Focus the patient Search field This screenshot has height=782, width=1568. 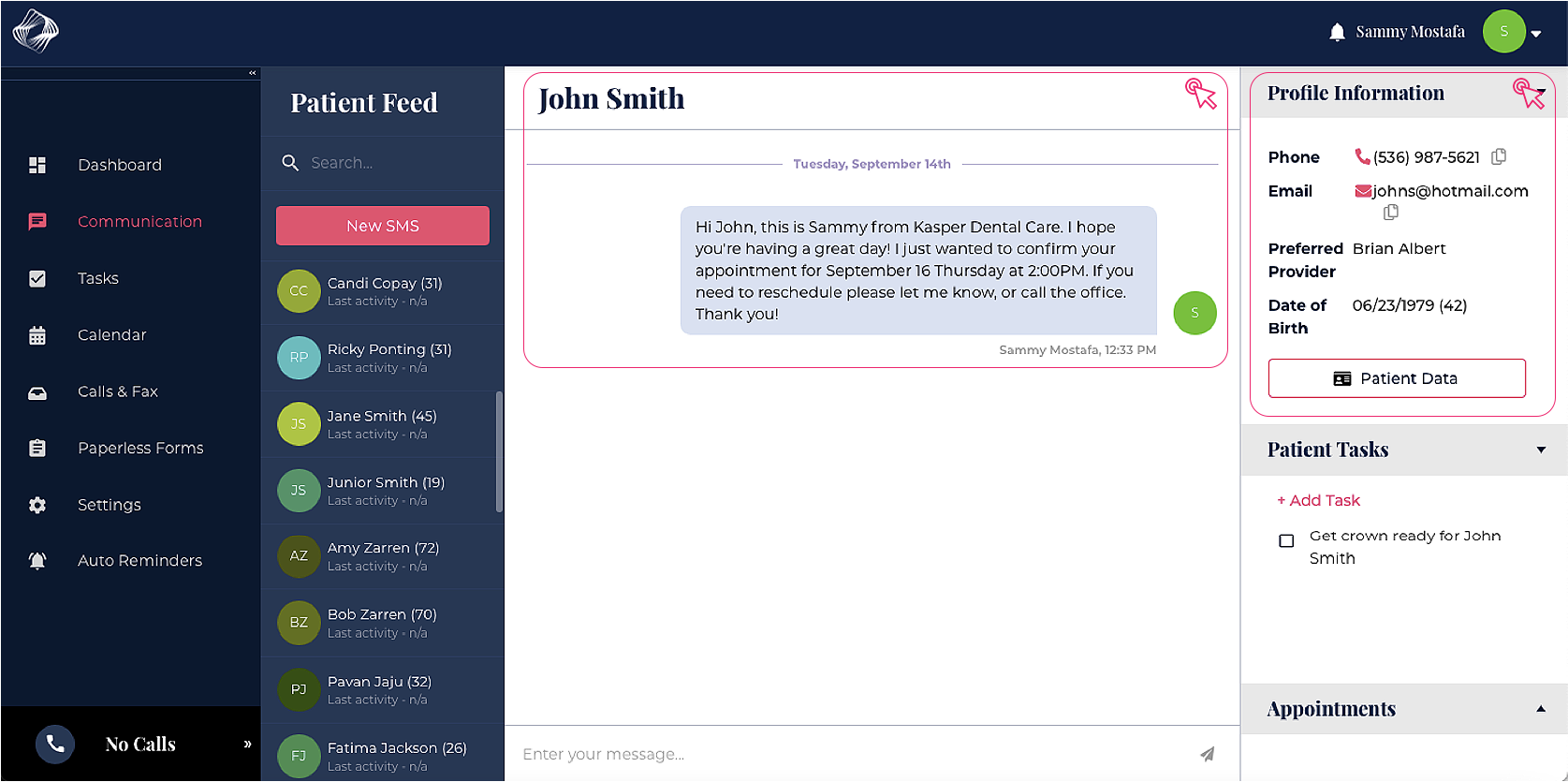point(383,163)
